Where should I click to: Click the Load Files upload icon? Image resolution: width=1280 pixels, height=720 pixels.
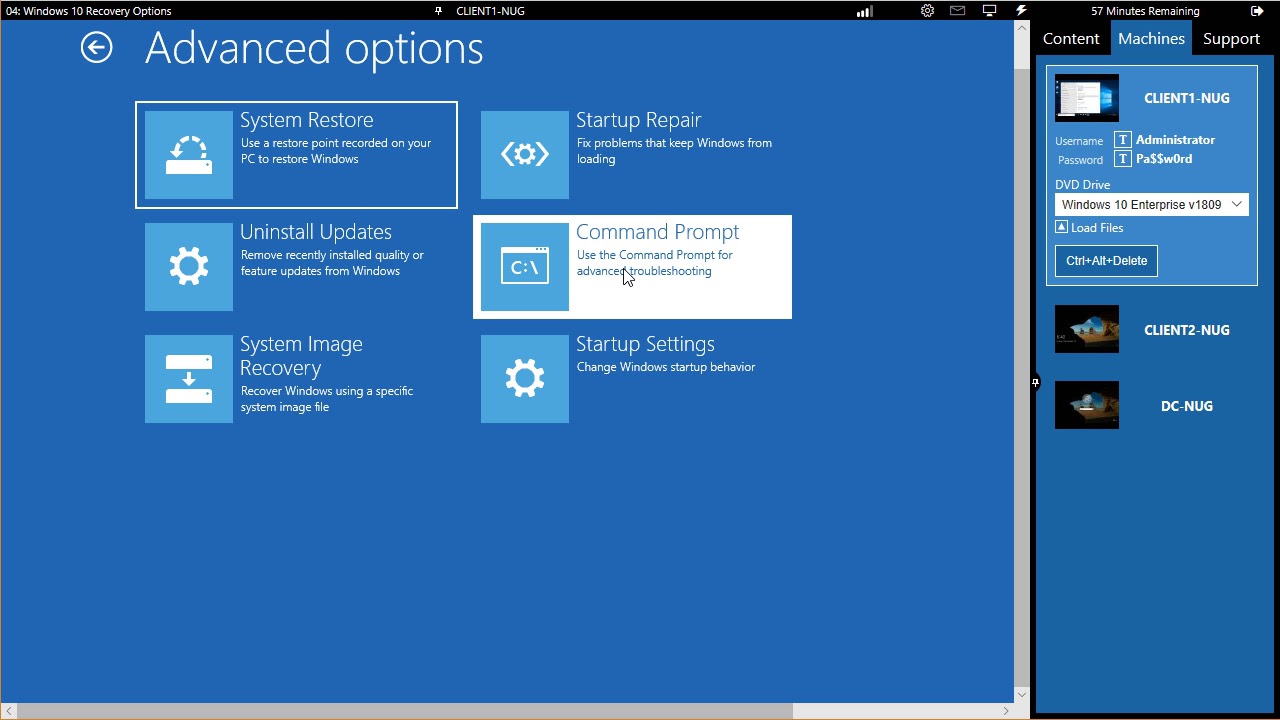(1062, 227)
